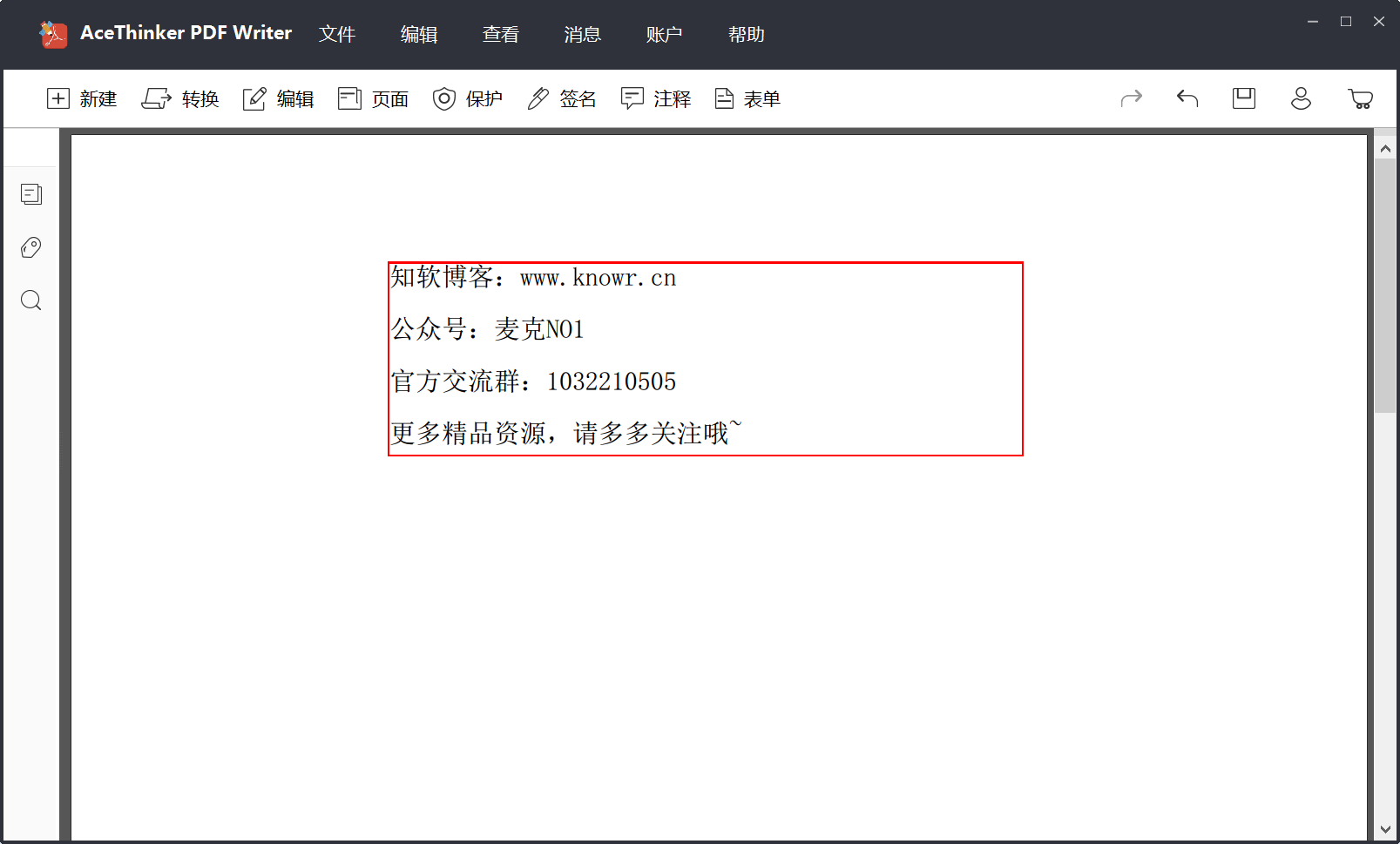The height and width of the screenshot is (844, 1400).
Task: Close the AceThinker PDF Writer window
Action: (x=1379, y=22)
